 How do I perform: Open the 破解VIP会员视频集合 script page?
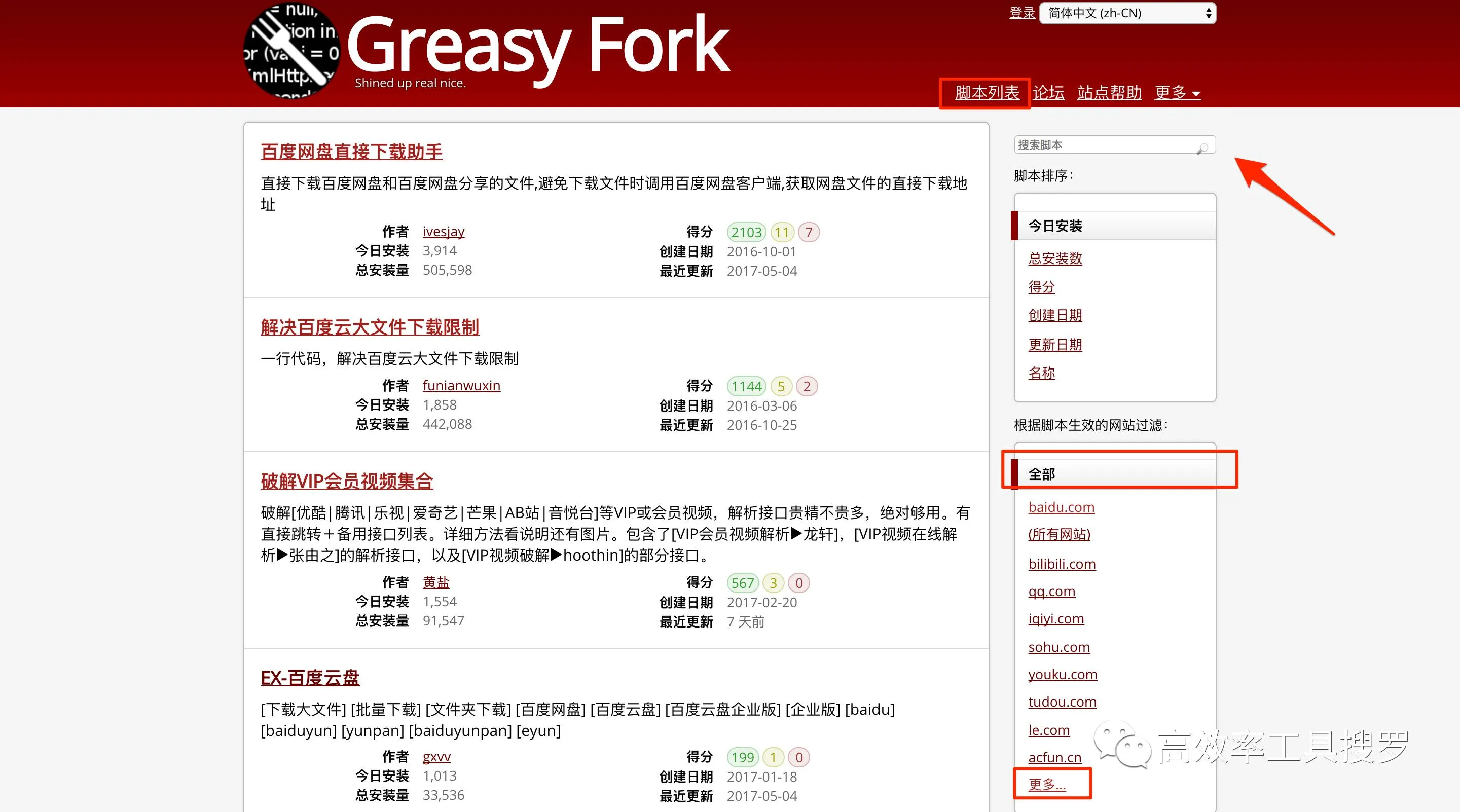[347, 481]
